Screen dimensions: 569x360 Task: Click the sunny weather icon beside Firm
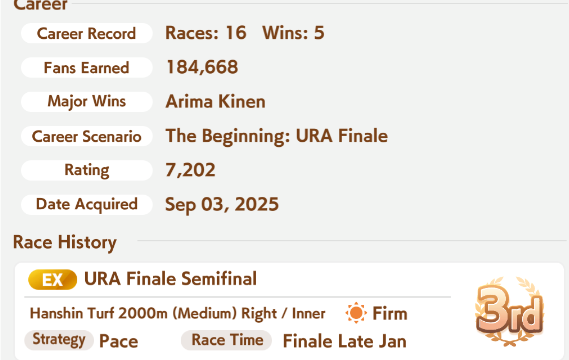pos(356,313)
